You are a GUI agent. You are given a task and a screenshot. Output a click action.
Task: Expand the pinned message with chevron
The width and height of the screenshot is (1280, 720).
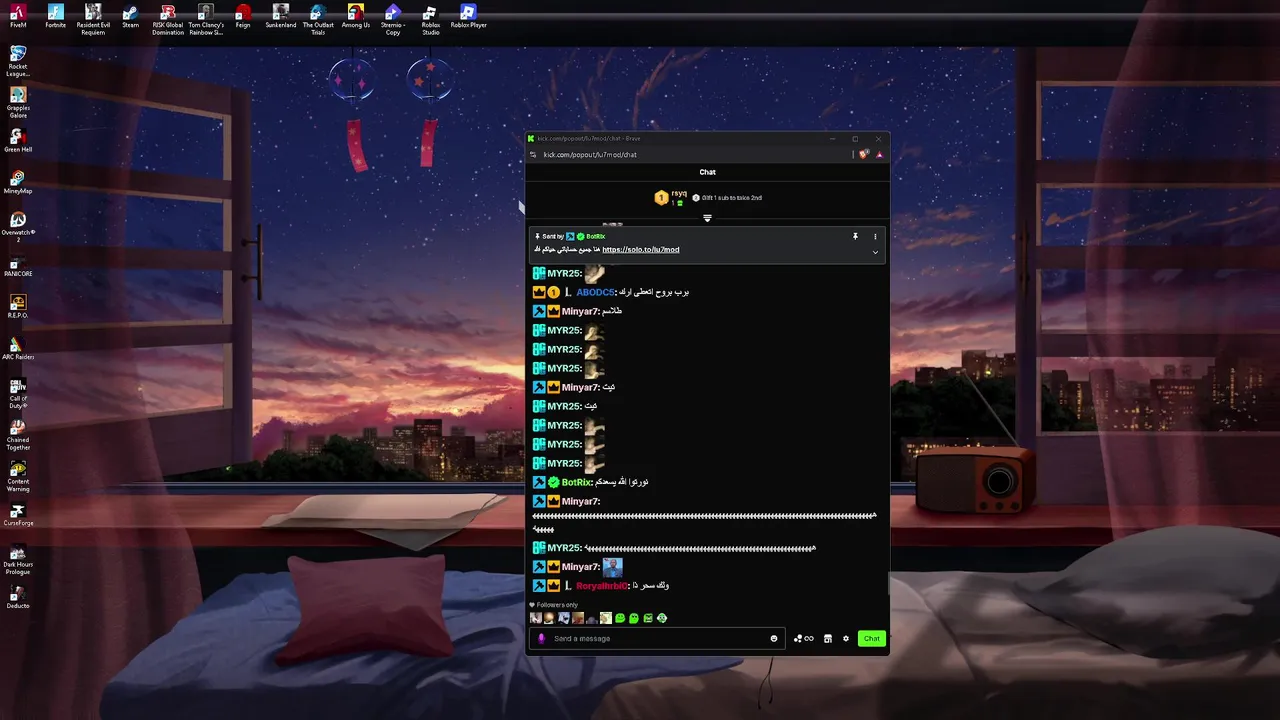(x=875, y=252)
